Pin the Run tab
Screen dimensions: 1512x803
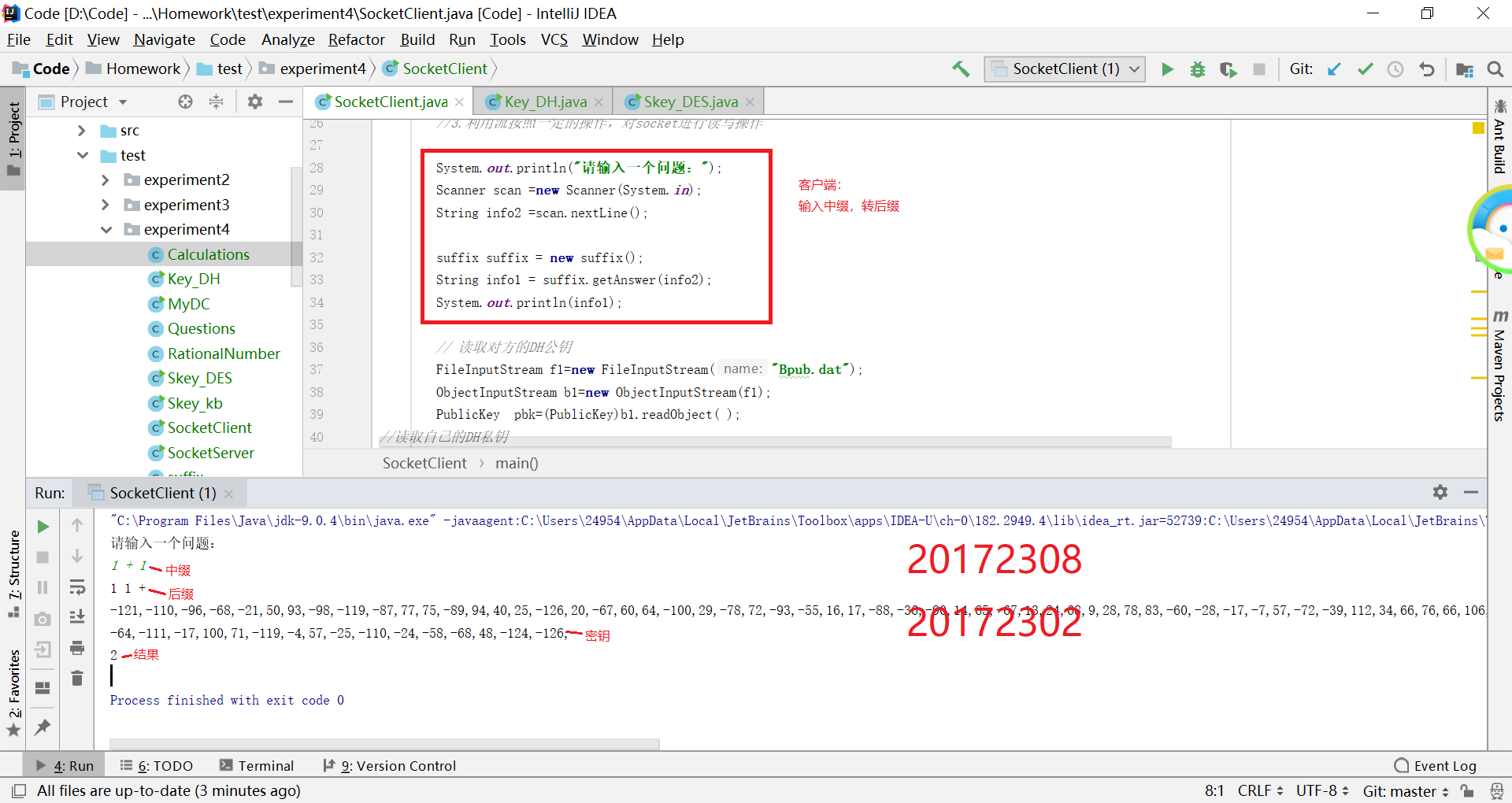[43, 727]
